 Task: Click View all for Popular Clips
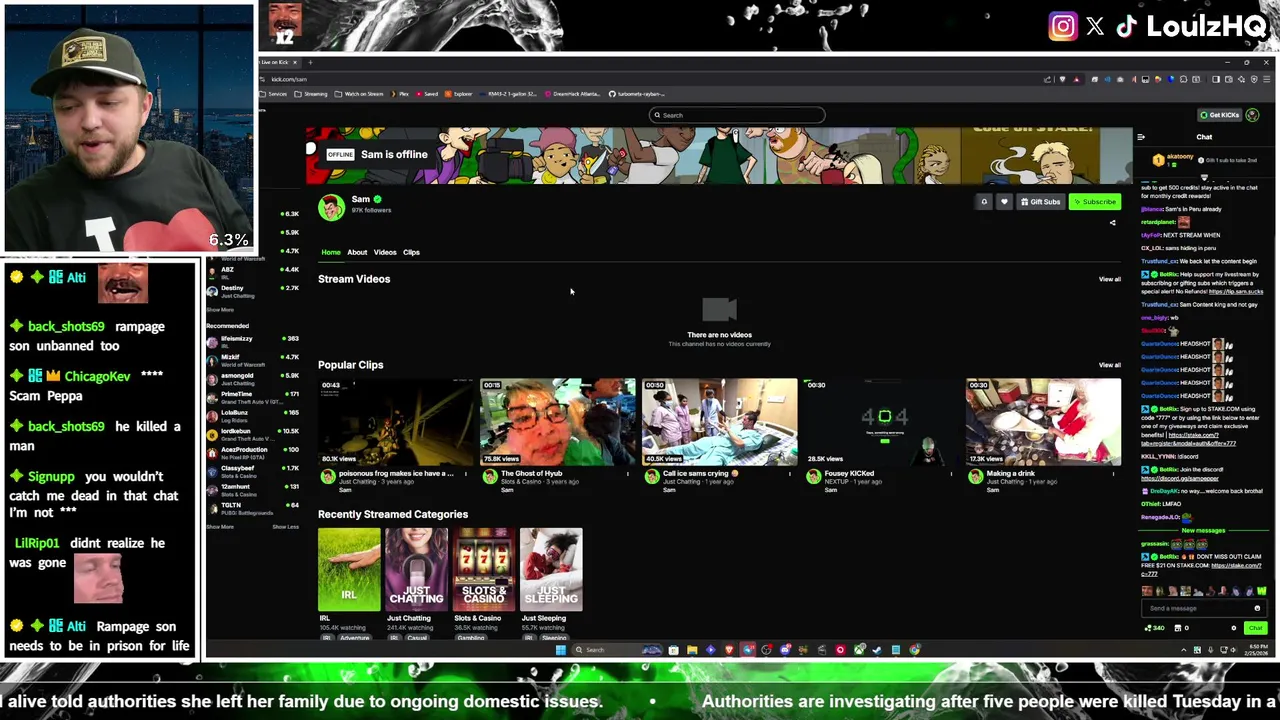[1110, 365]
